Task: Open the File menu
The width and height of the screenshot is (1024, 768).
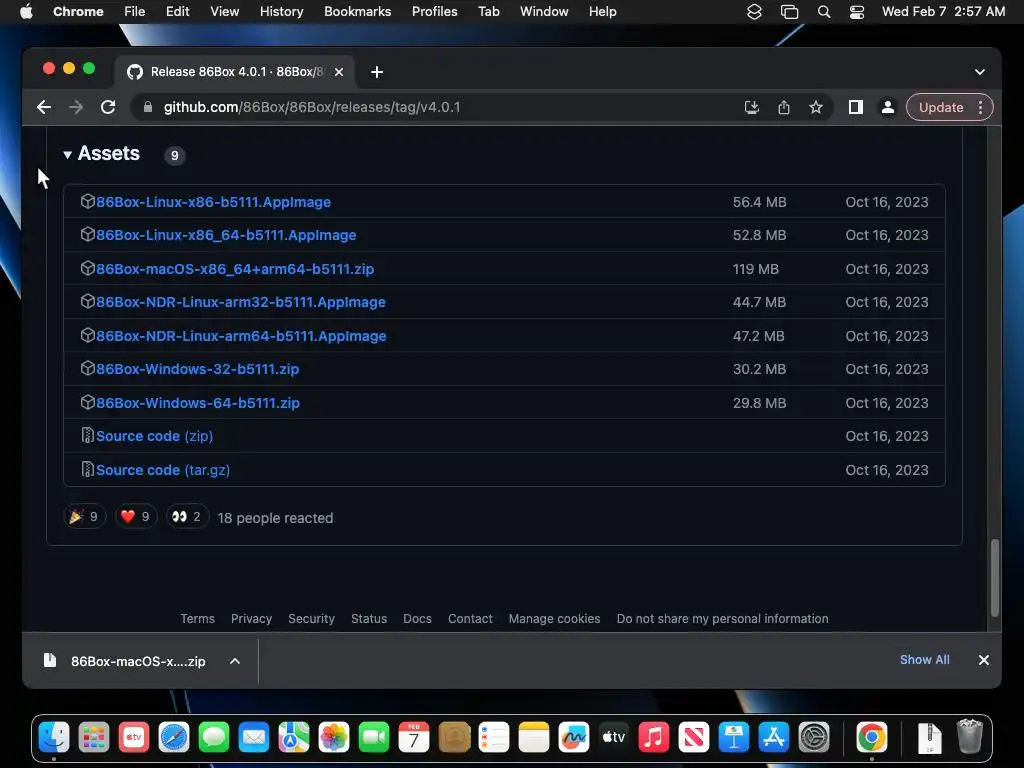Action: click(135, 12)
